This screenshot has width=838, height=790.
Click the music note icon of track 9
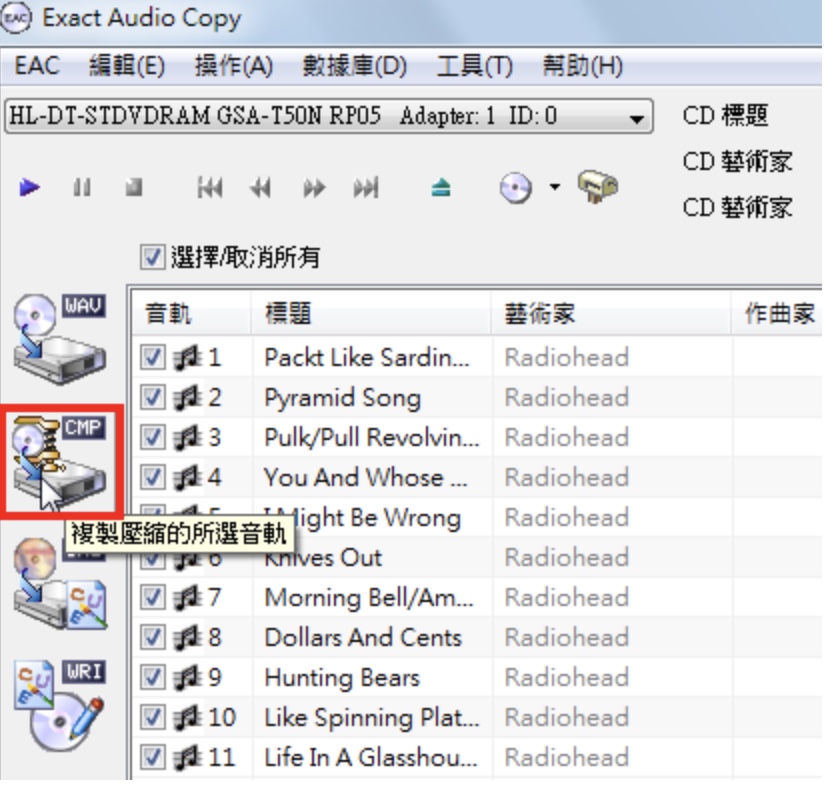[188, 678]
